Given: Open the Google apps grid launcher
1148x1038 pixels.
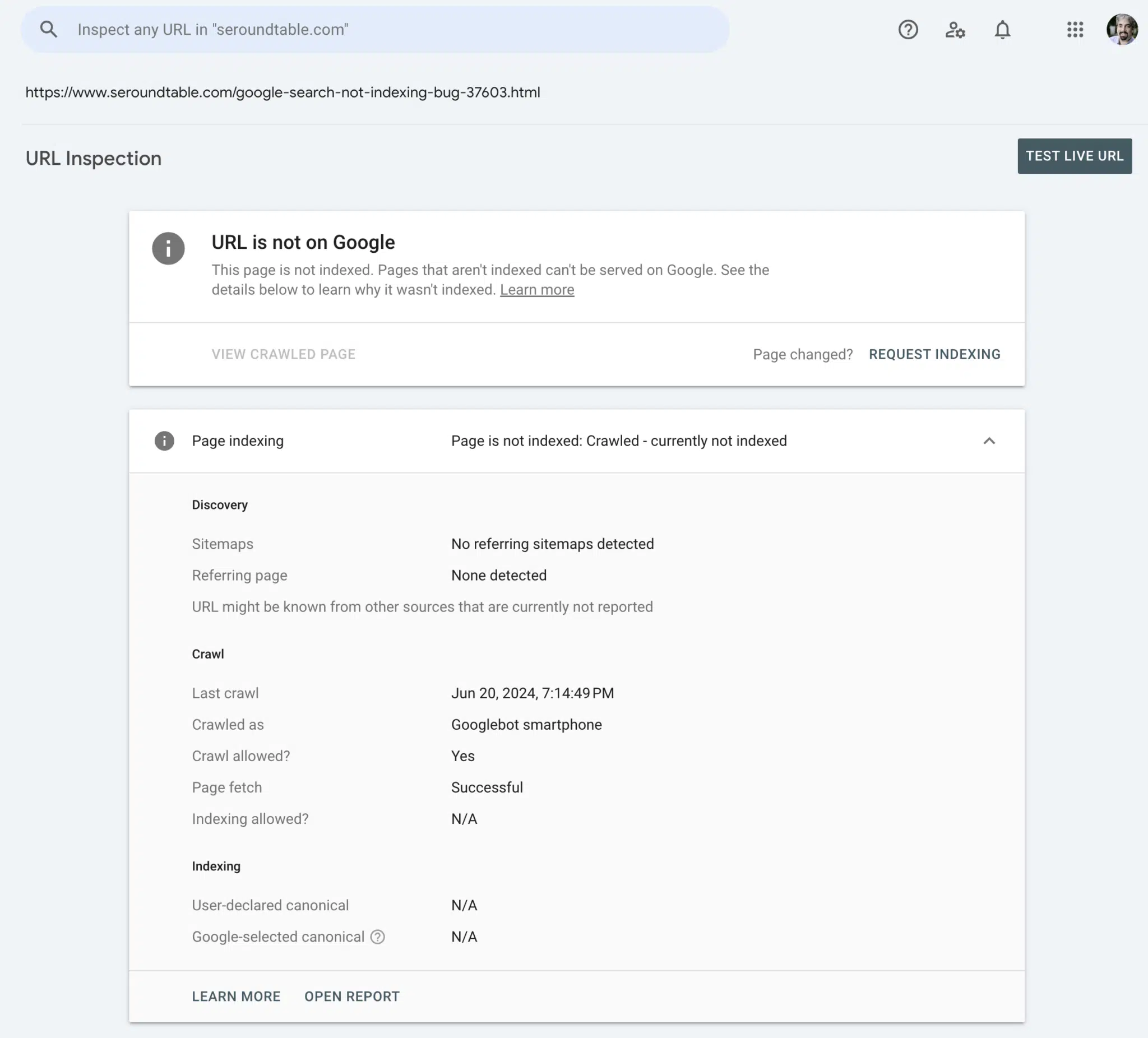Looking at the screenshot, I should [x=1075, y=30].
